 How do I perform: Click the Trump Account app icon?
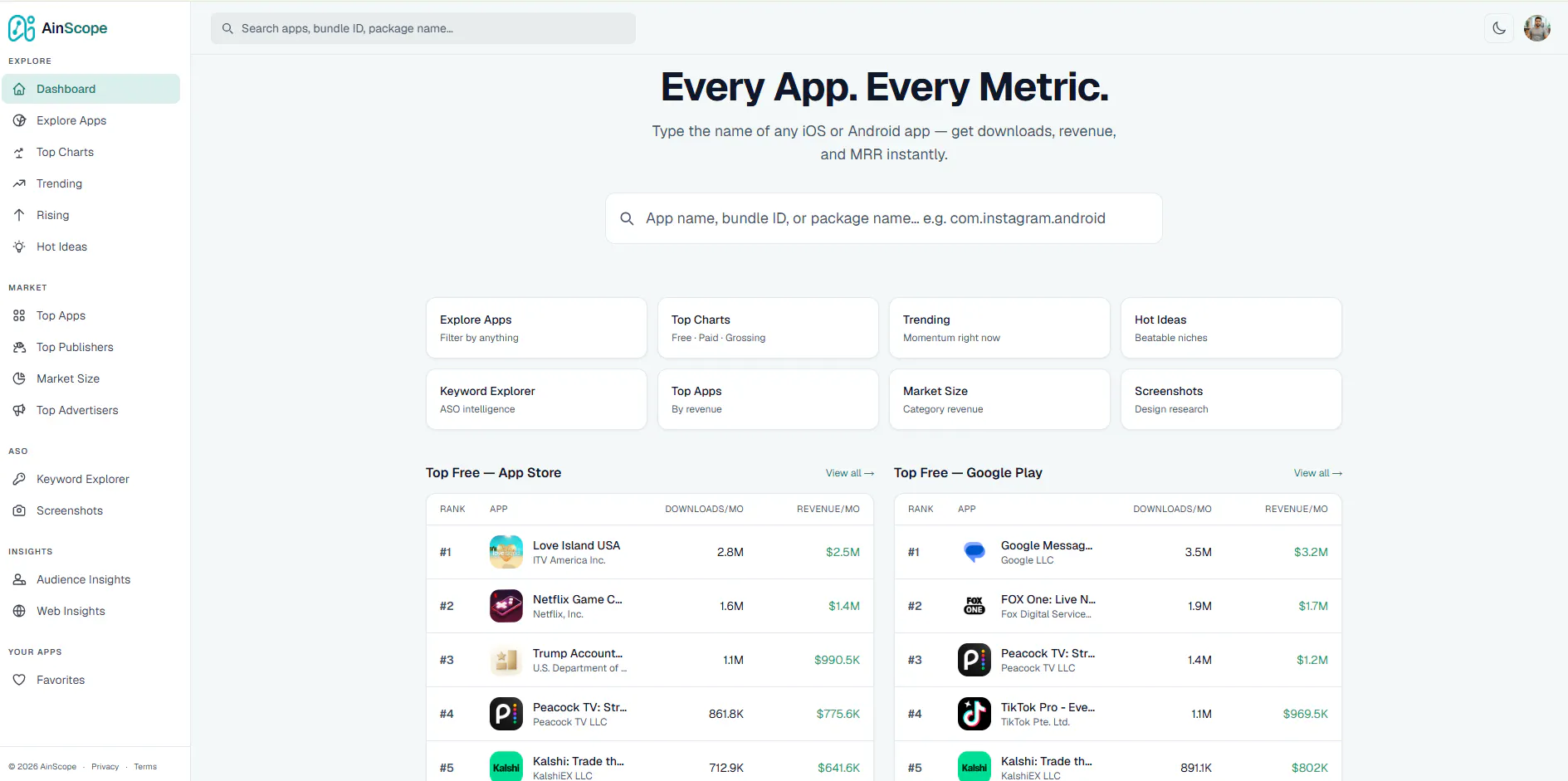pyautogui.click(x=506, y=660)
